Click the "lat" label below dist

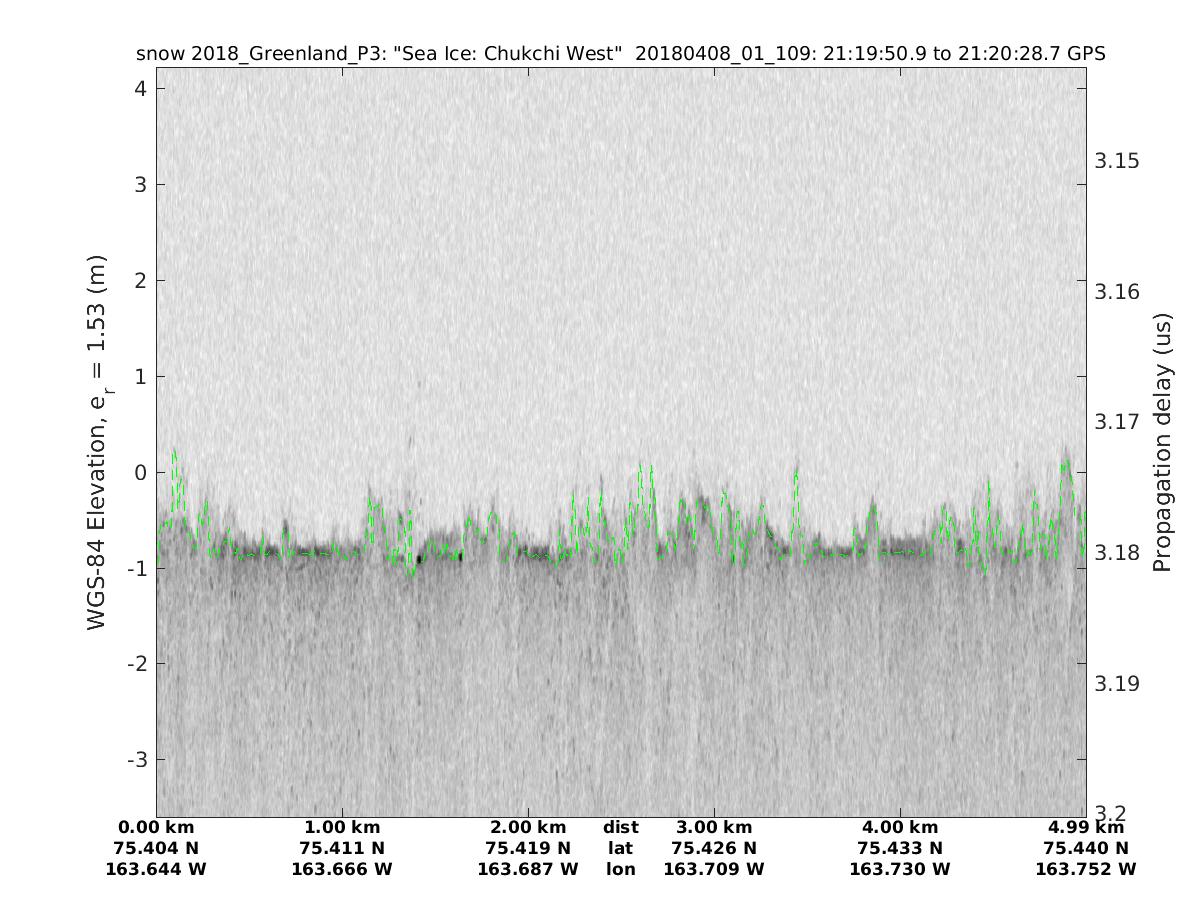point(620,848)
